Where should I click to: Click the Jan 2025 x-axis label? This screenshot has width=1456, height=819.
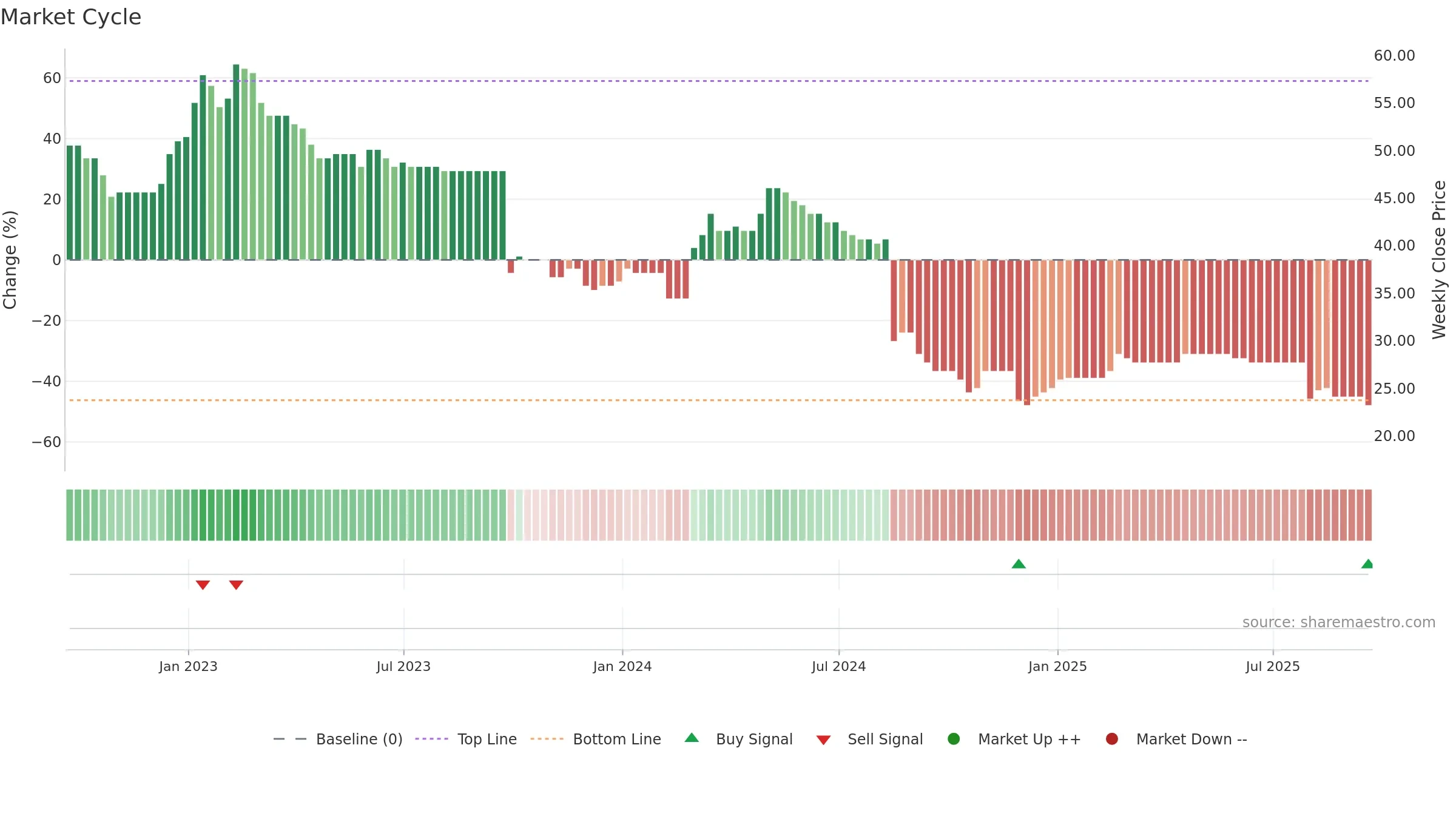(x=1057, y=667)
